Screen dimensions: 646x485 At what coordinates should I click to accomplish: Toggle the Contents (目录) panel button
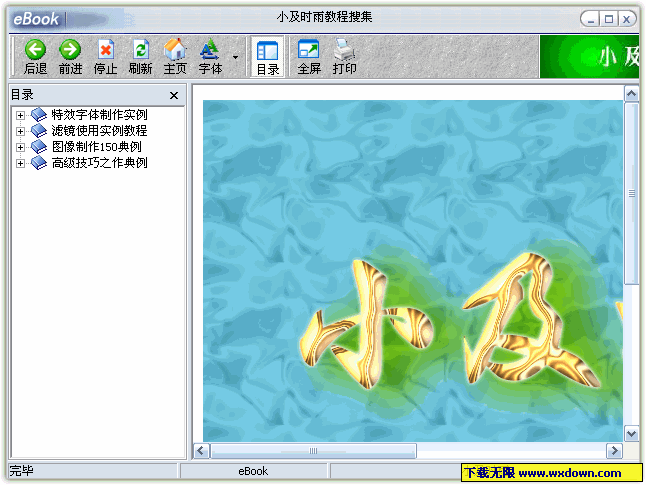267,57
